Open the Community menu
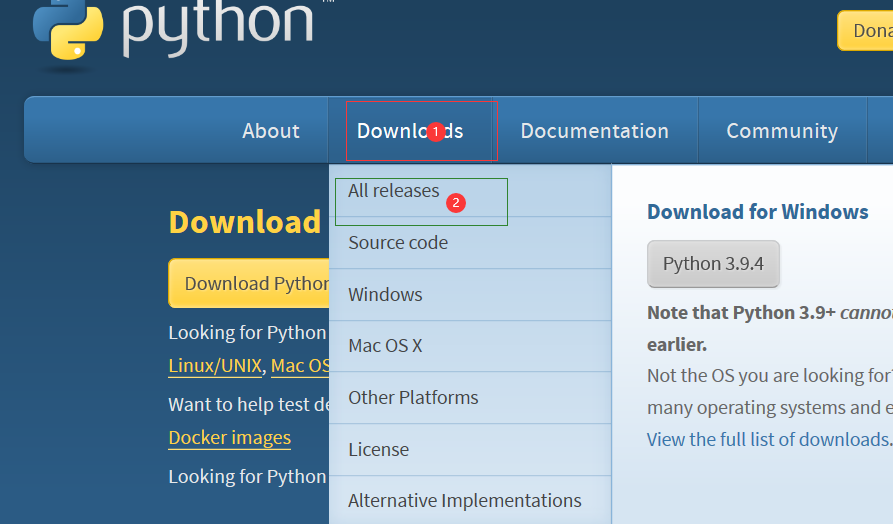893x524 pixels. (x=782, y=131)
